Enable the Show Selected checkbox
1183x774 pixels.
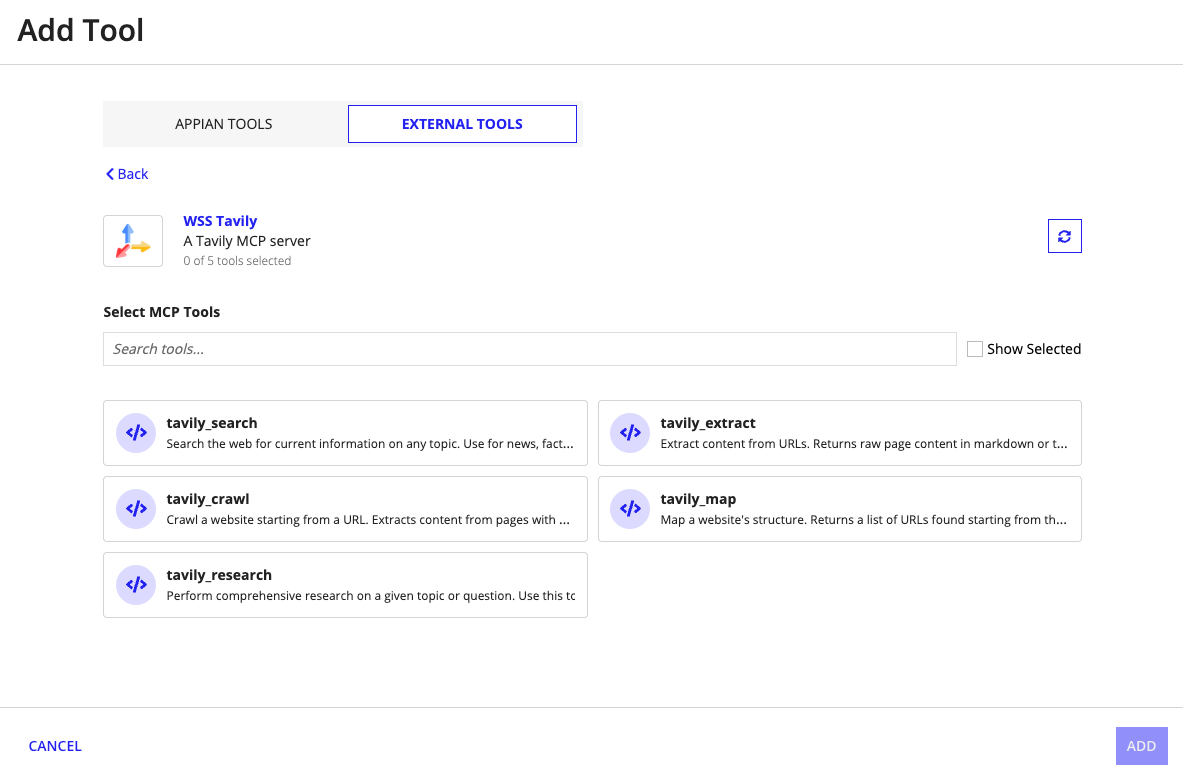[975, 349]
